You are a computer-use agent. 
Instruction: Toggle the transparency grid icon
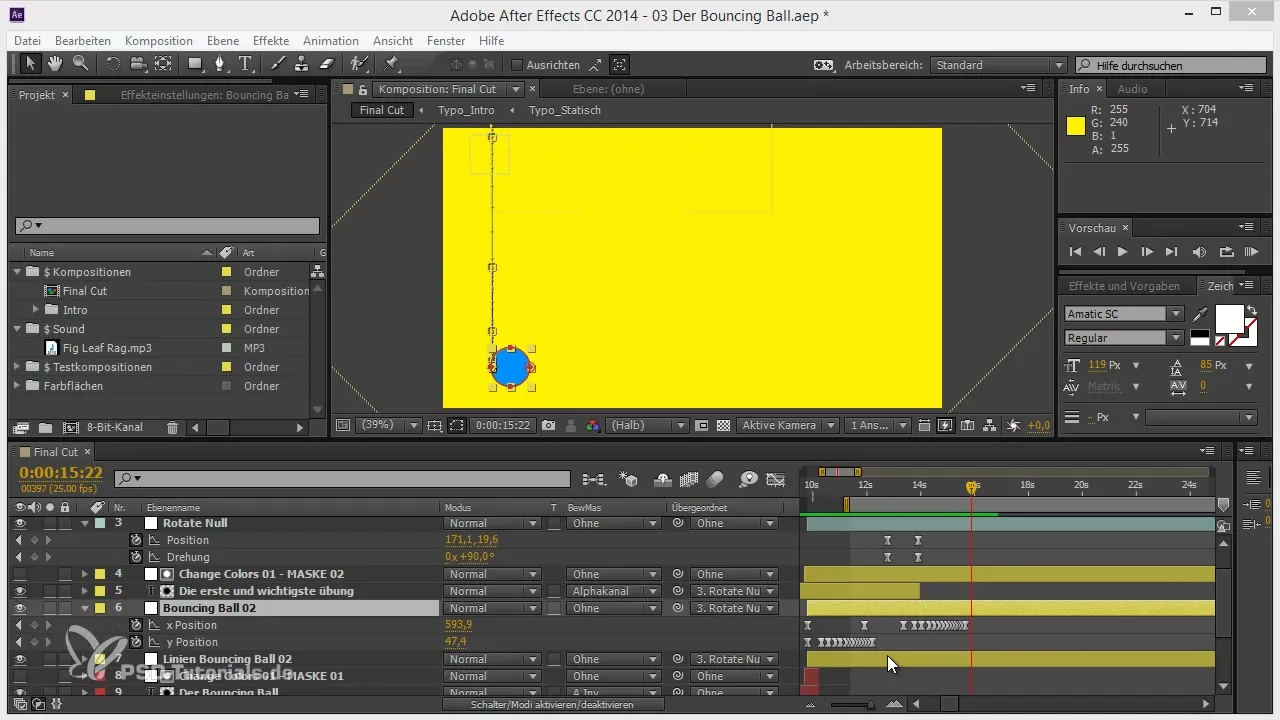pos(723,425)
